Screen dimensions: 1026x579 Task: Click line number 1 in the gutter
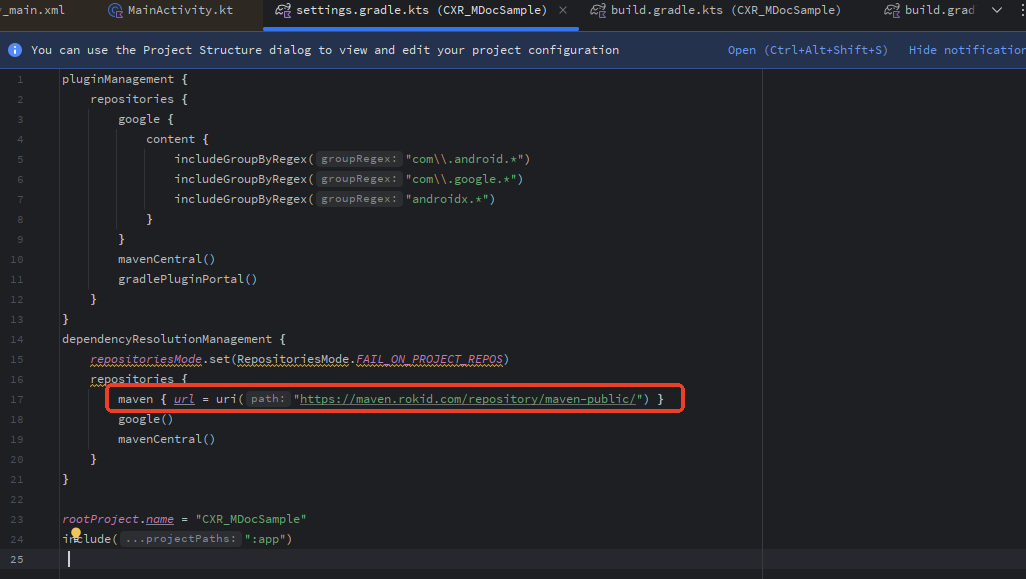point(20,80)
